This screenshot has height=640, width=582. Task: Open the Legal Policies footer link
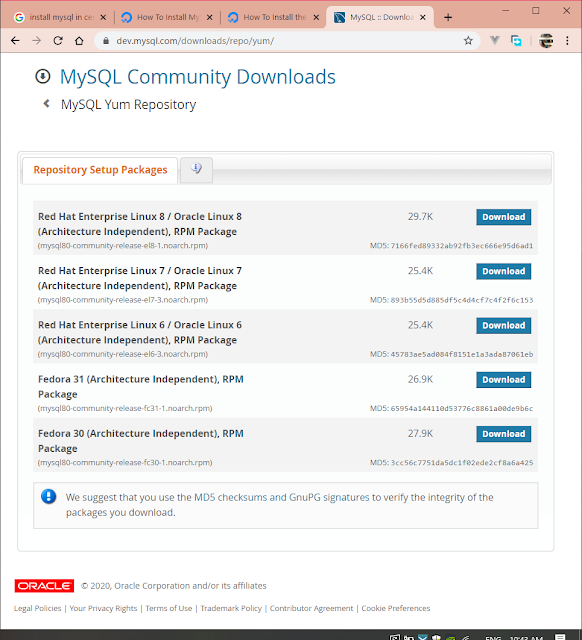pos(38,608)
